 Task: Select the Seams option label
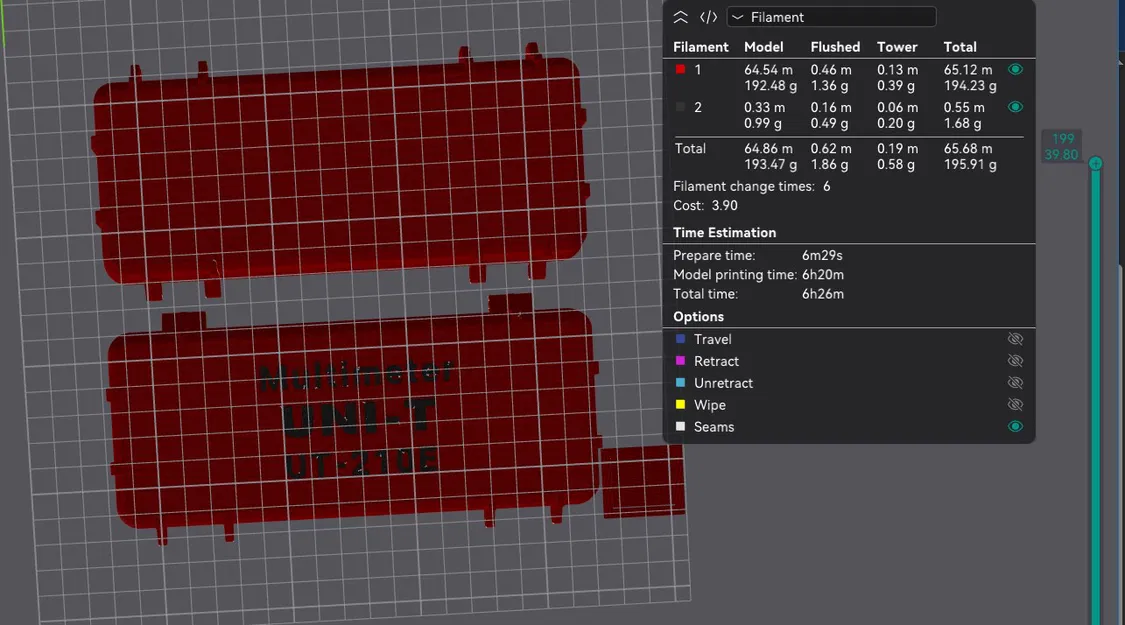click(714, 427)
